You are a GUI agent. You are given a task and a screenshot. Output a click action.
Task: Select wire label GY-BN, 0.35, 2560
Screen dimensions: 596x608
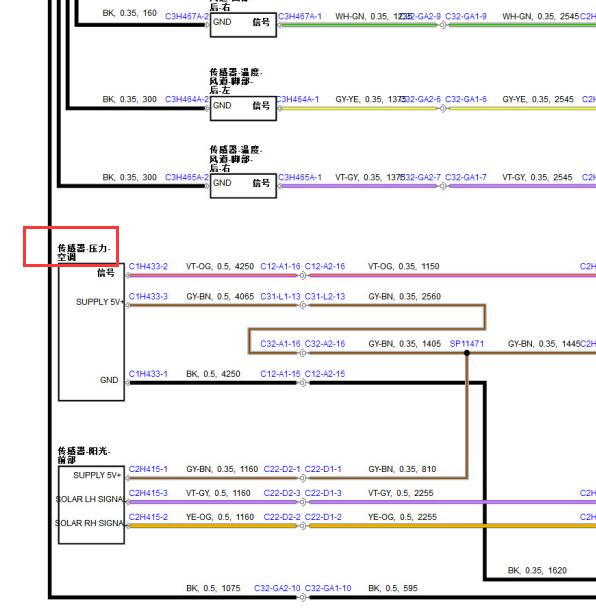[404, 297]
